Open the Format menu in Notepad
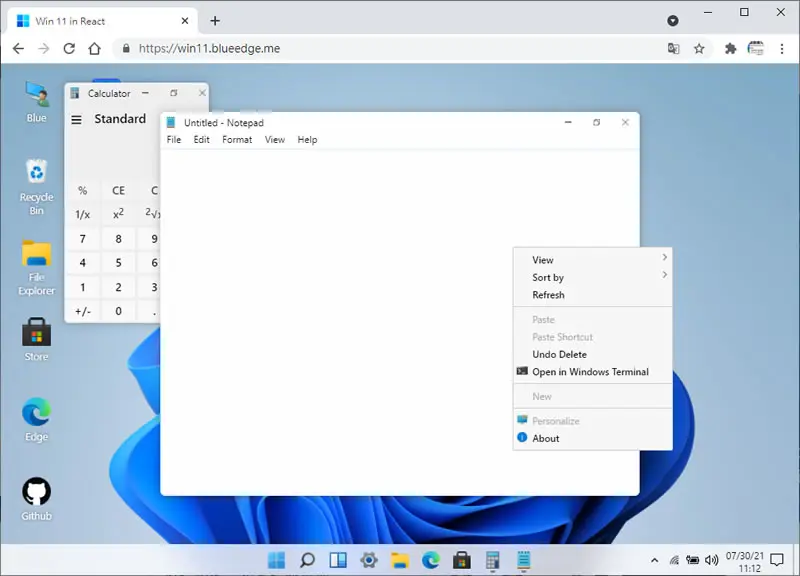 pos(237,139)
